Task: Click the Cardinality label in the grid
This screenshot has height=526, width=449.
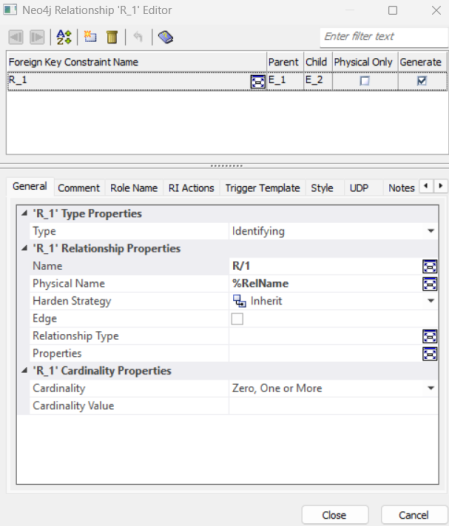Action: point(59,388)
